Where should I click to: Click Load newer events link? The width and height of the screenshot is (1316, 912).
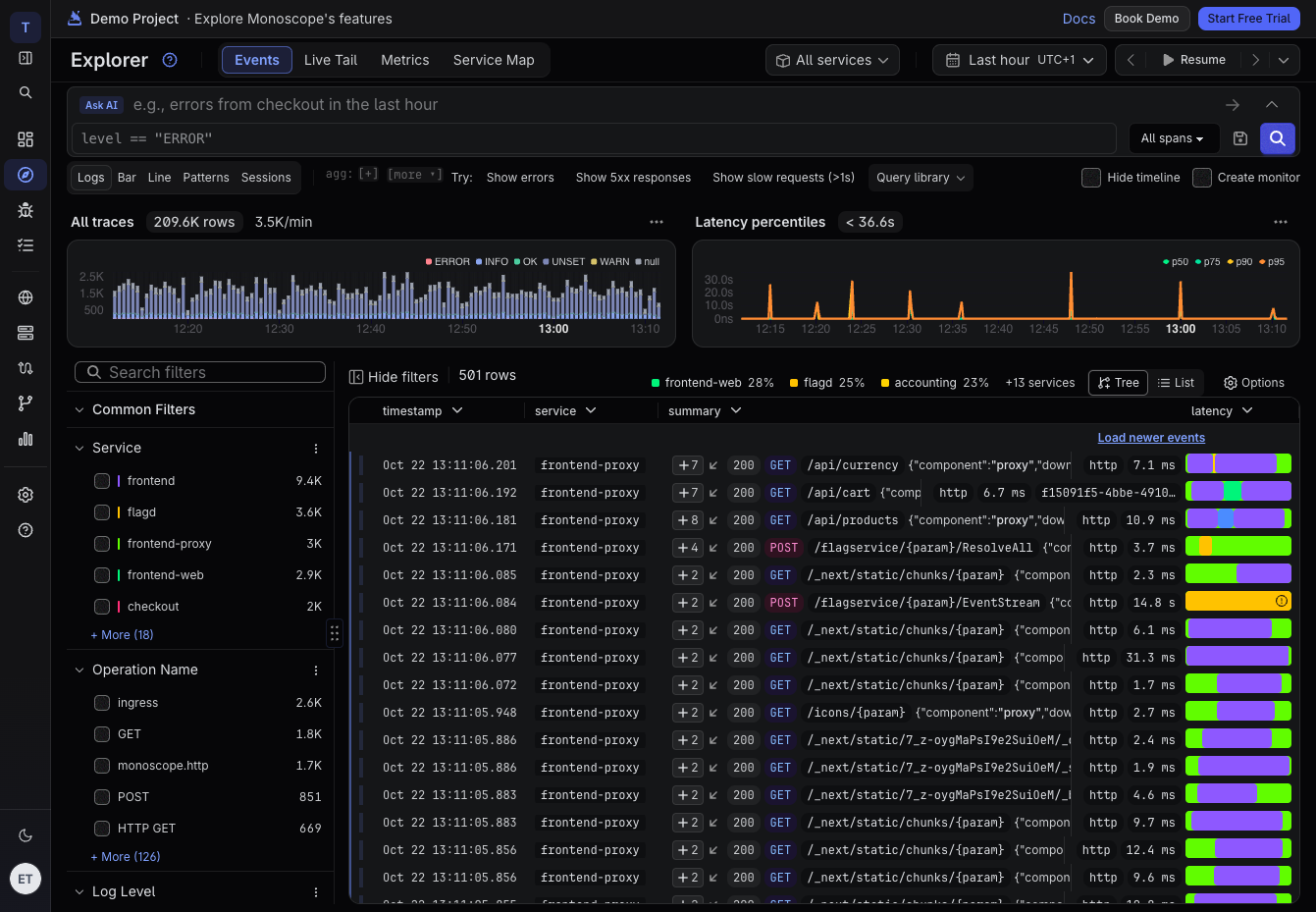pos(1151,438)
